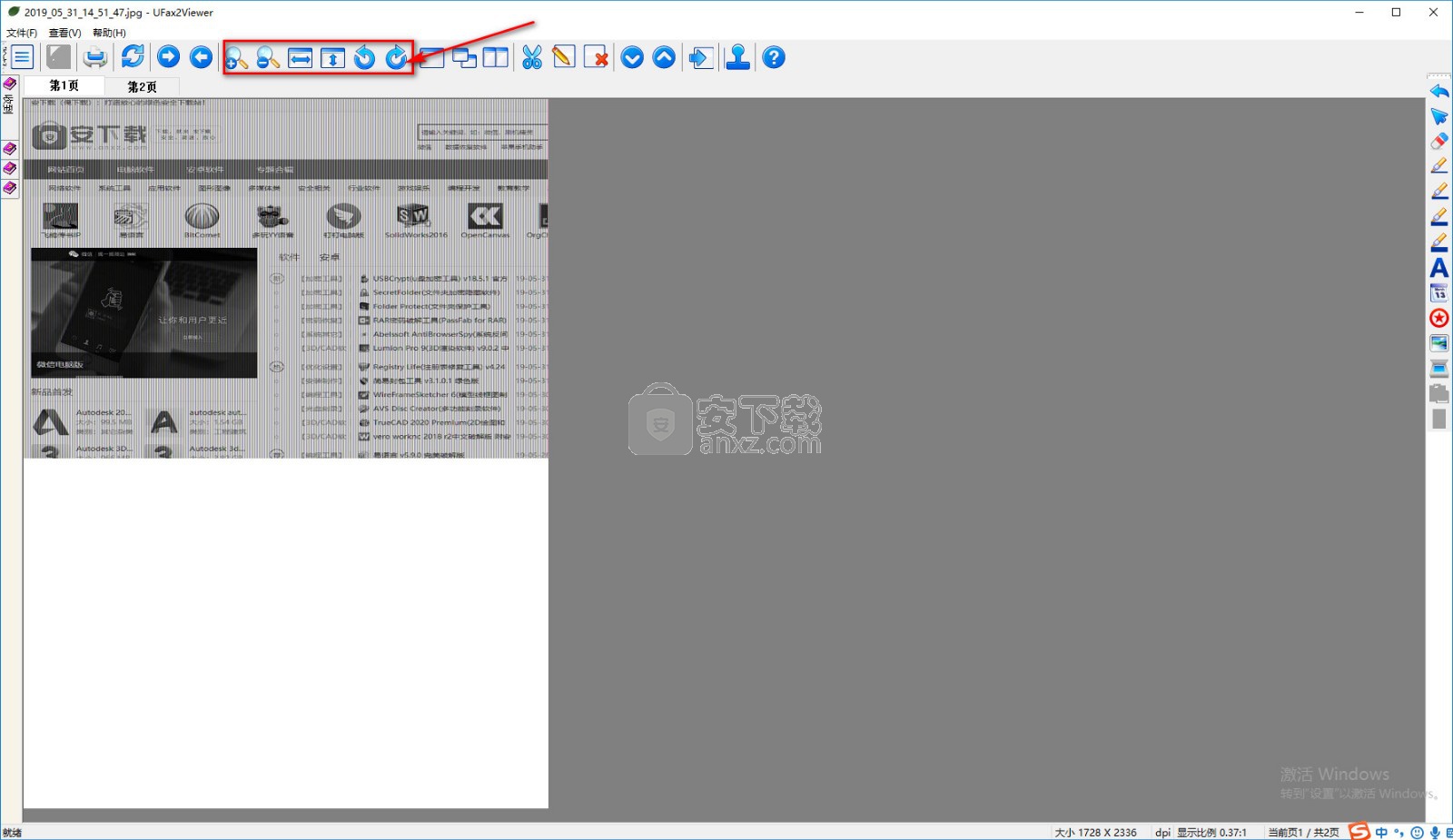The height and width of the screenshot is (840, 1453).
Task: Click the blue up chevron icon
Action: [664, 58]
